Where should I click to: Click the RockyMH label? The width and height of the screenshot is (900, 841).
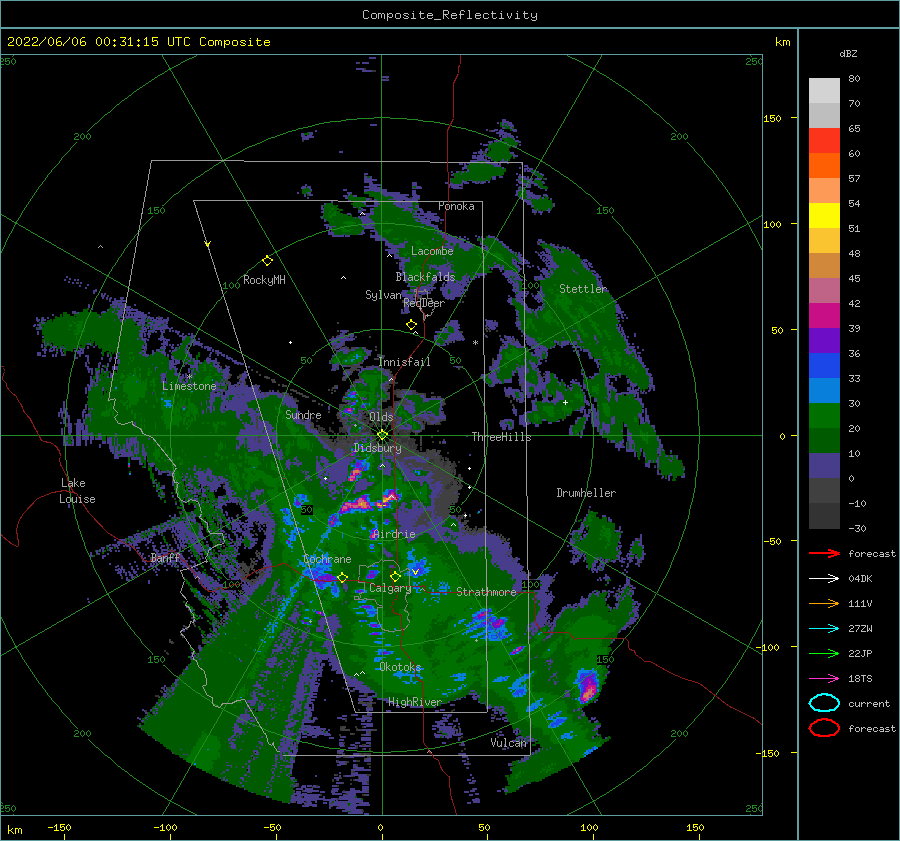tap(264, 280)
